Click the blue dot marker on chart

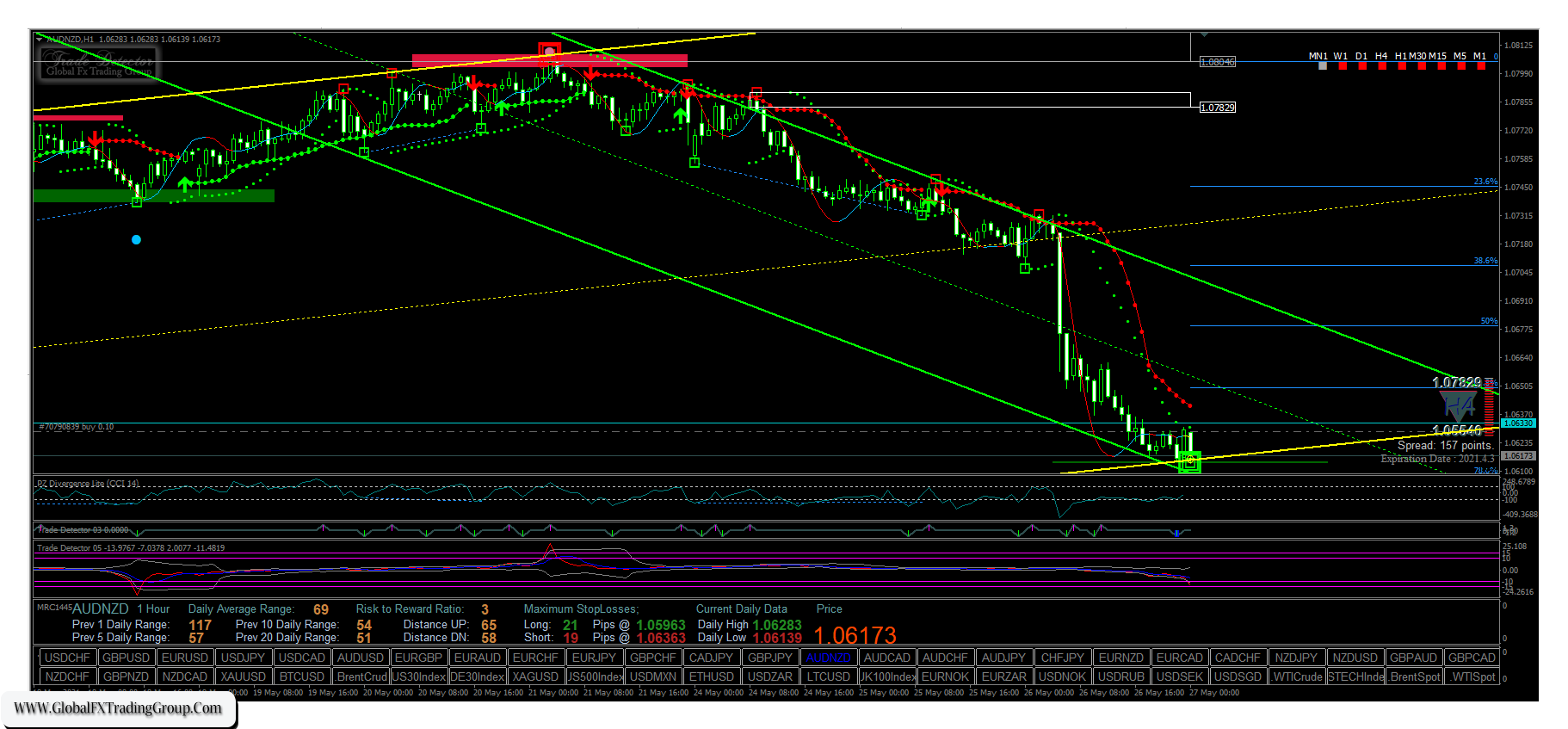136,240
